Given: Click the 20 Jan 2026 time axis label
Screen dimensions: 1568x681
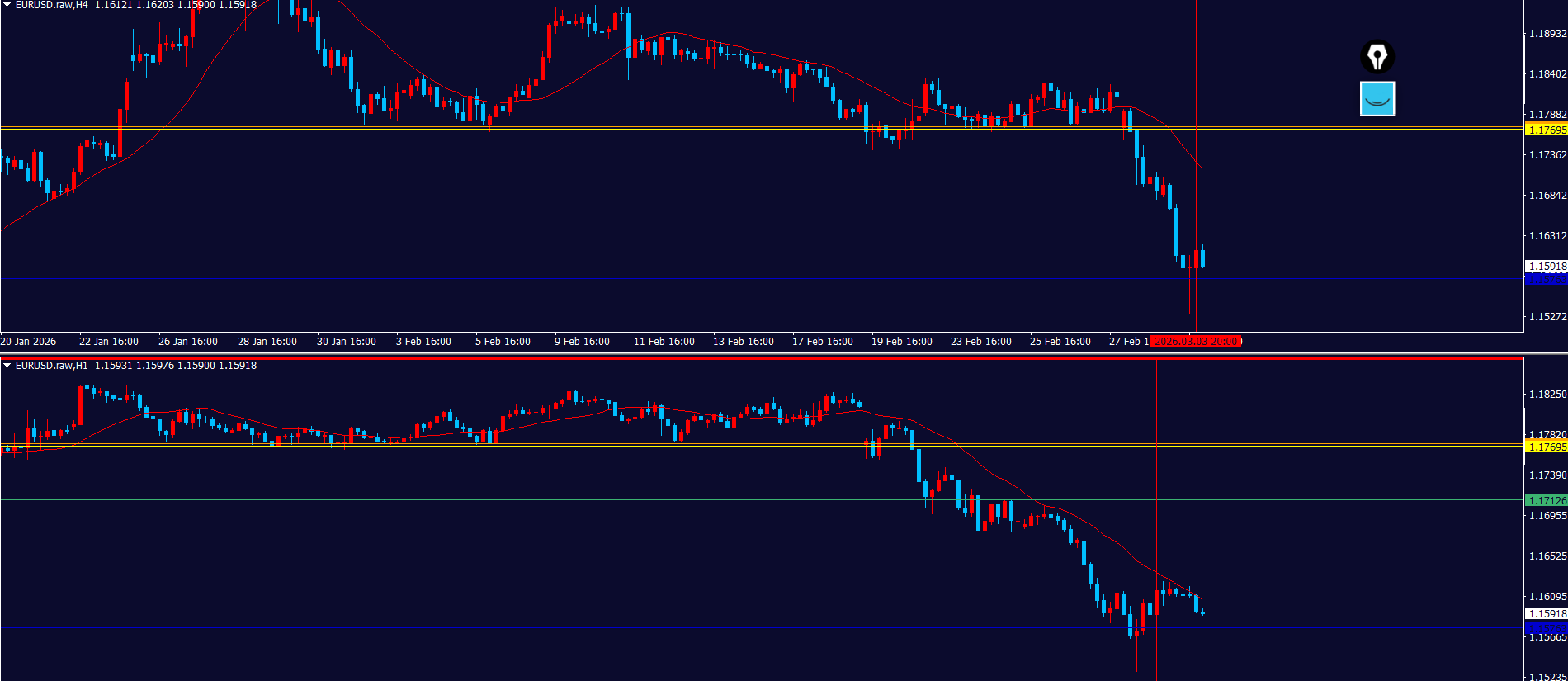Looking at the screenshot, I should tap(29, 342).
